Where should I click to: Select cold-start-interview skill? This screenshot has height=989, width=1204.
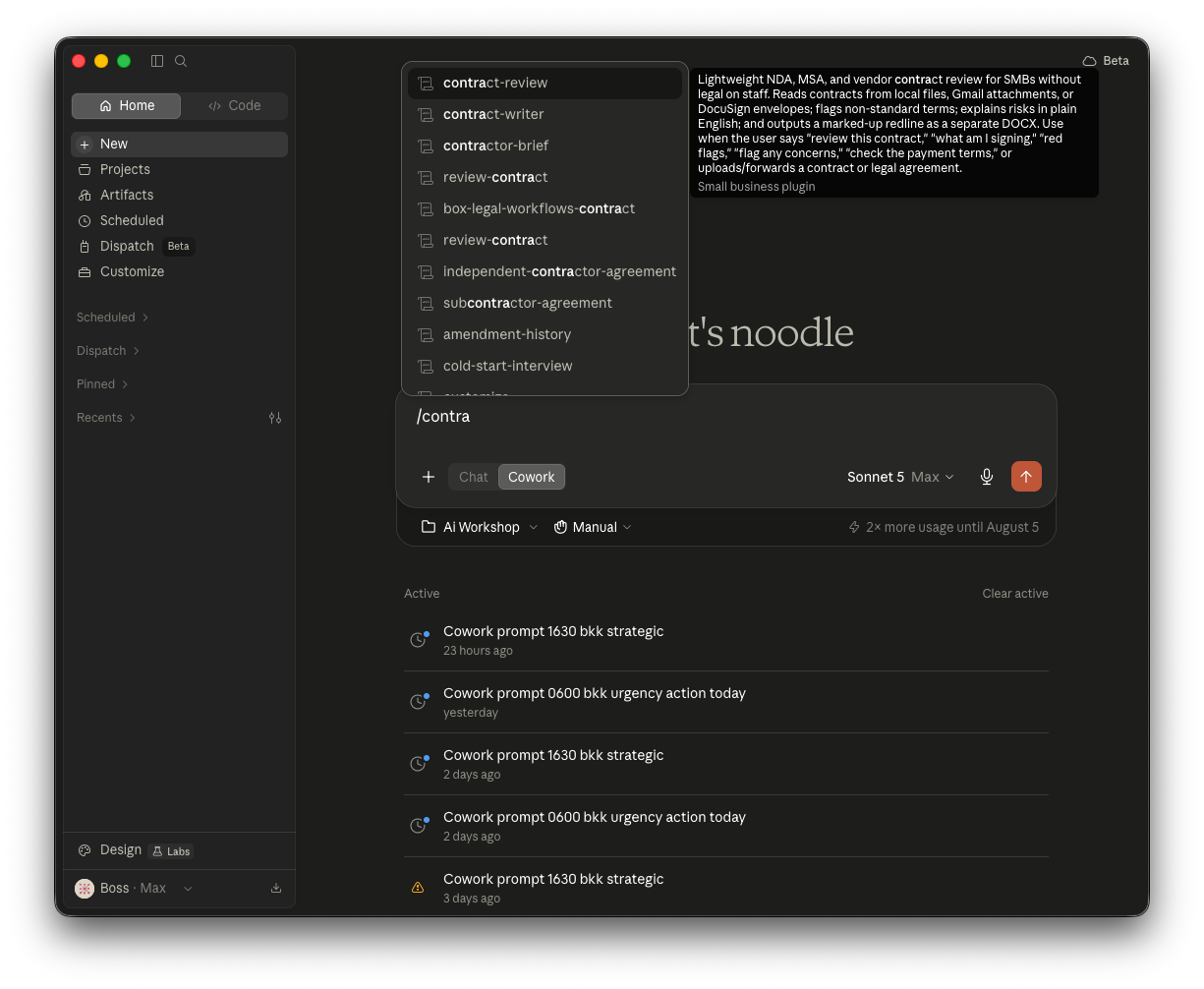[545, 366]
